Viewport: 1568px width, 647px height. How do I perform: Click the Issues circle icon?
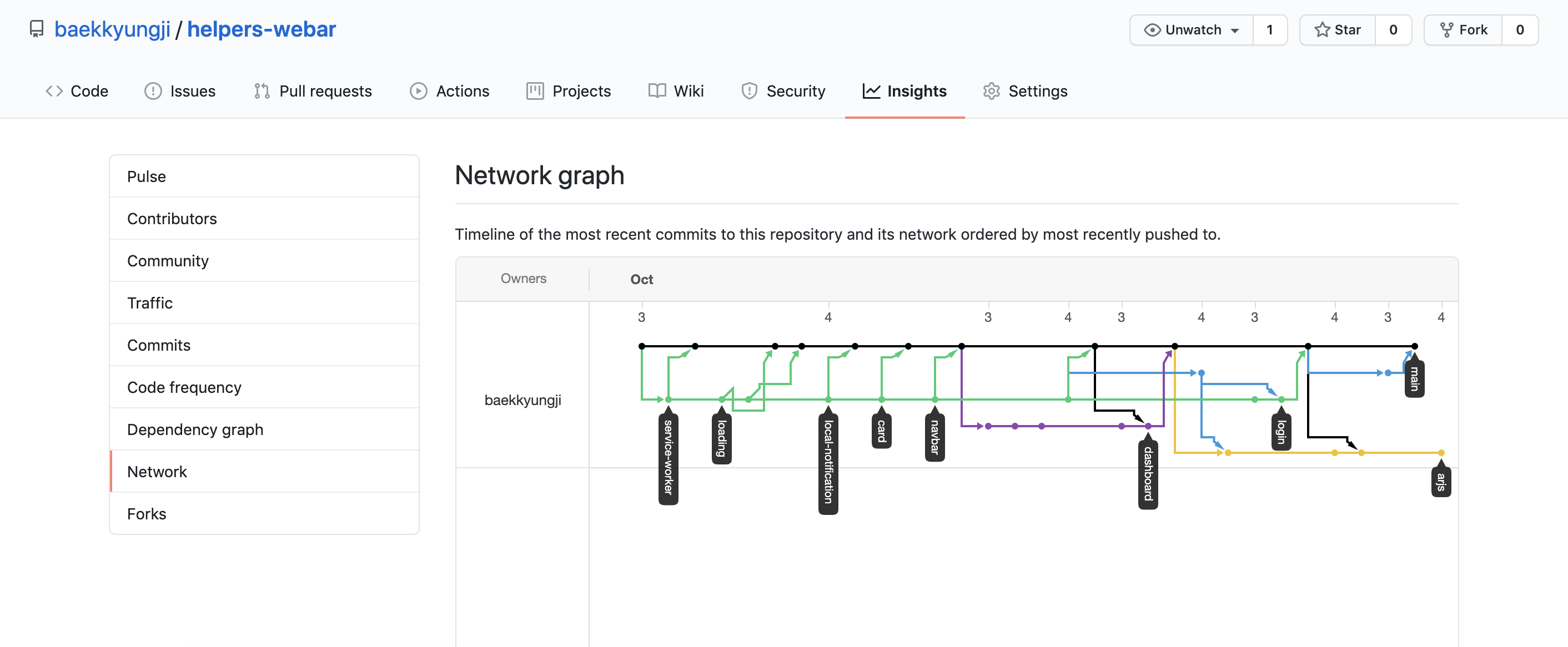click(153, 91)
